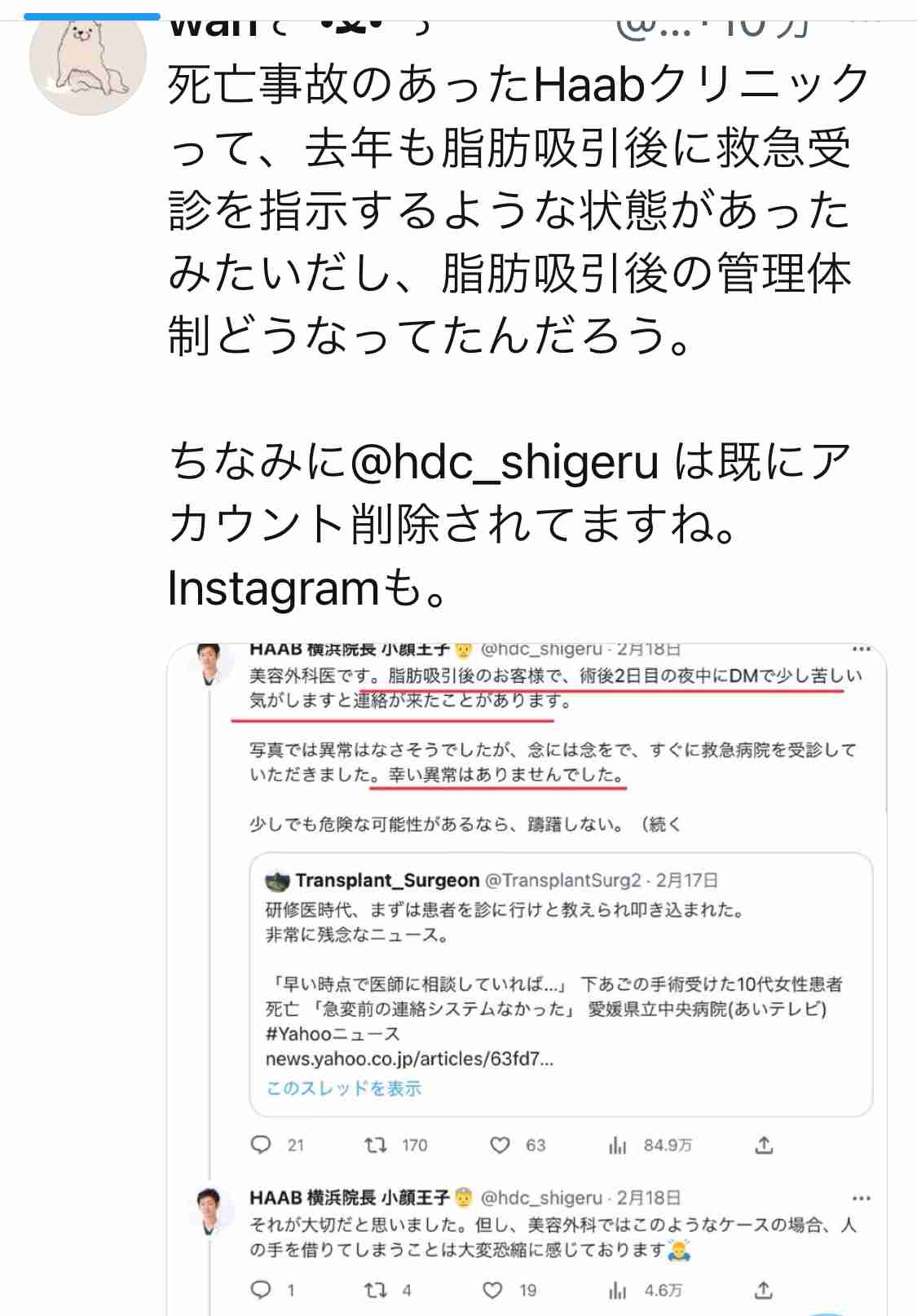Image resolution: width=917 pixels, height=1316 pixels.
Task: Select the blue active tab indicator at top
Action: [92, 16]
